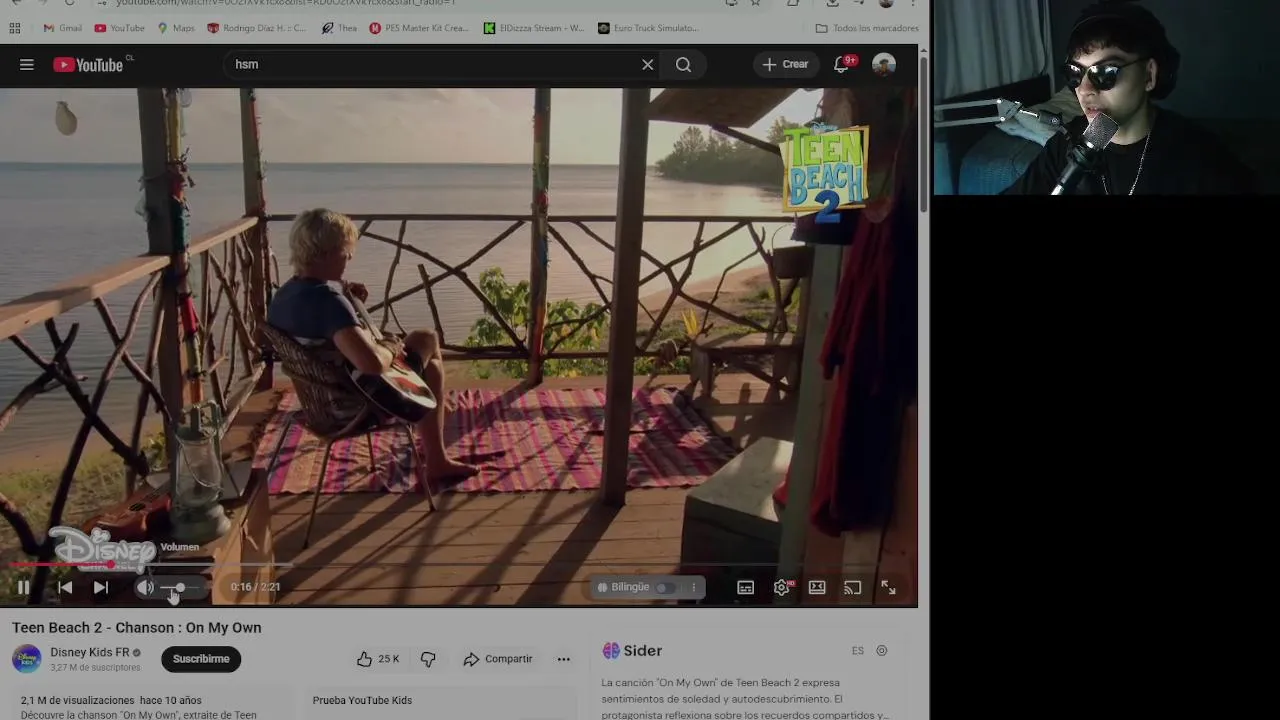Open the ElDizzza Stream bookmark
The image size is (1280, 720).
[534, 28]
